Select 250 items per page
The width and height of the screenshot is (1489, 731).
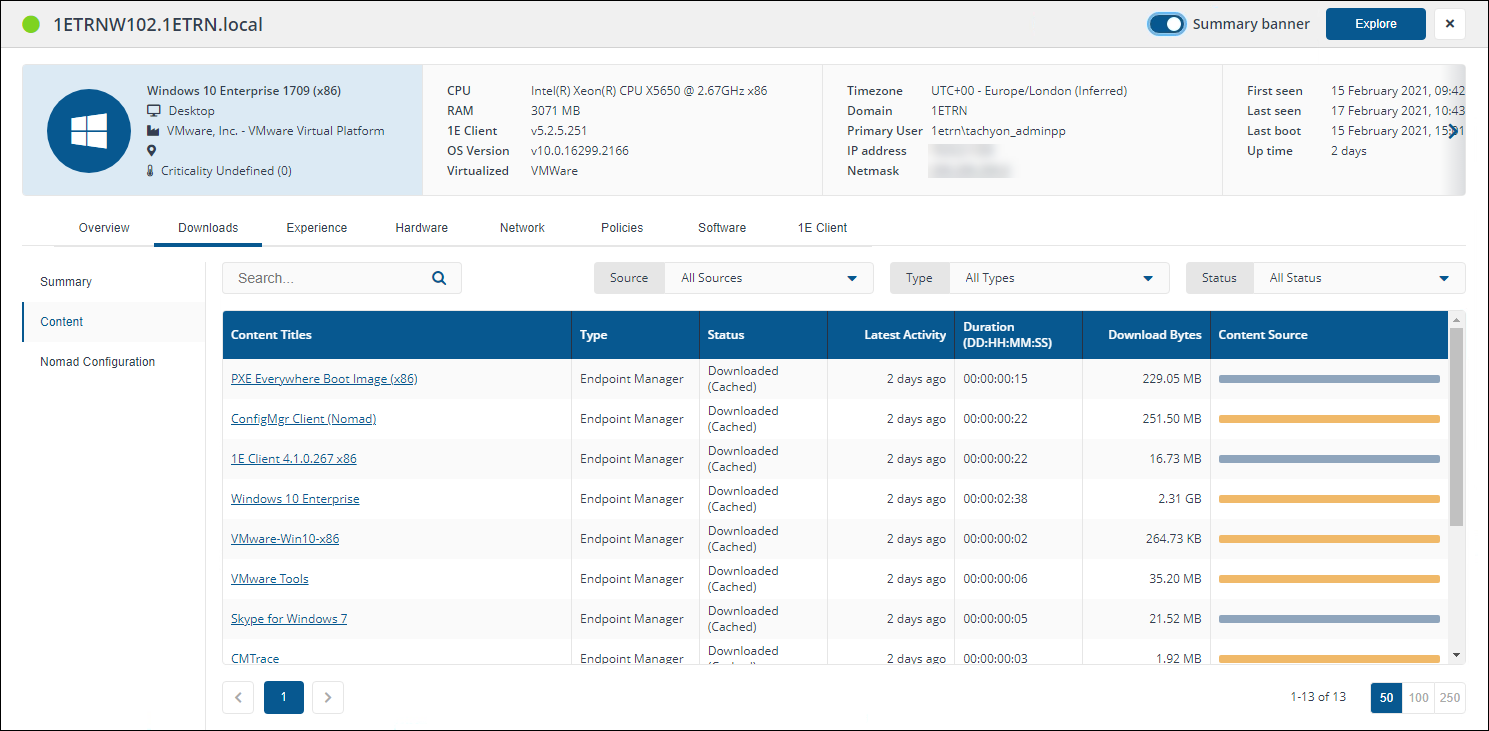[1450, 698]
